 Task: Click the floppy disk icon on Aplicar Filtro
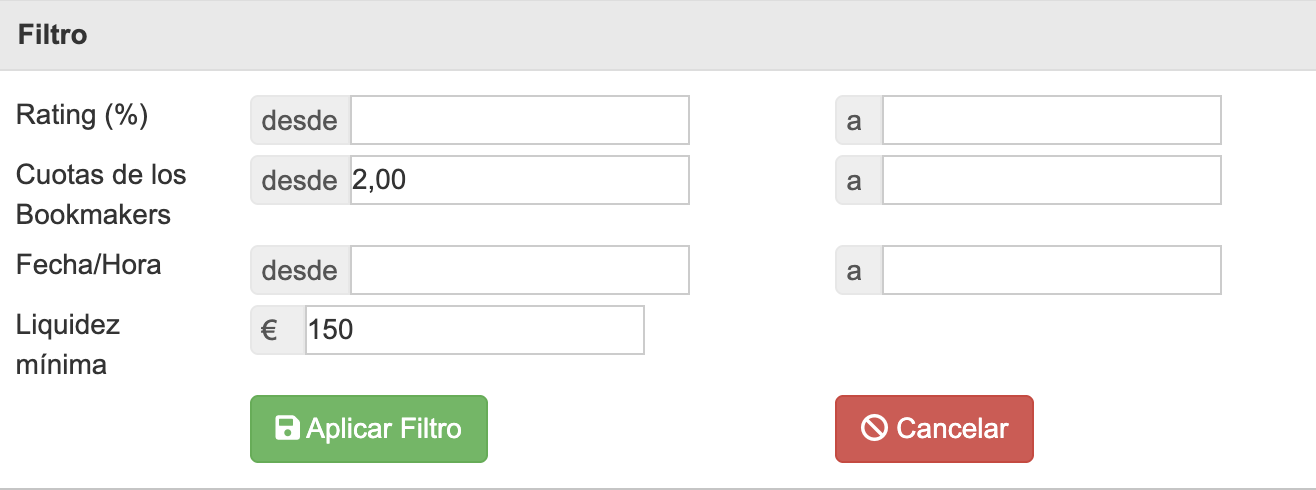[287, 429]
